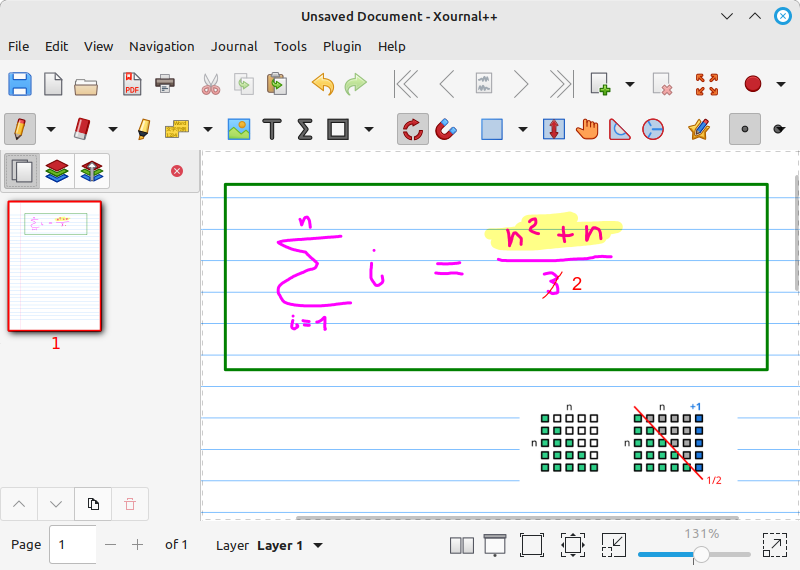Close the sidebar with red X button

[177, 171]
